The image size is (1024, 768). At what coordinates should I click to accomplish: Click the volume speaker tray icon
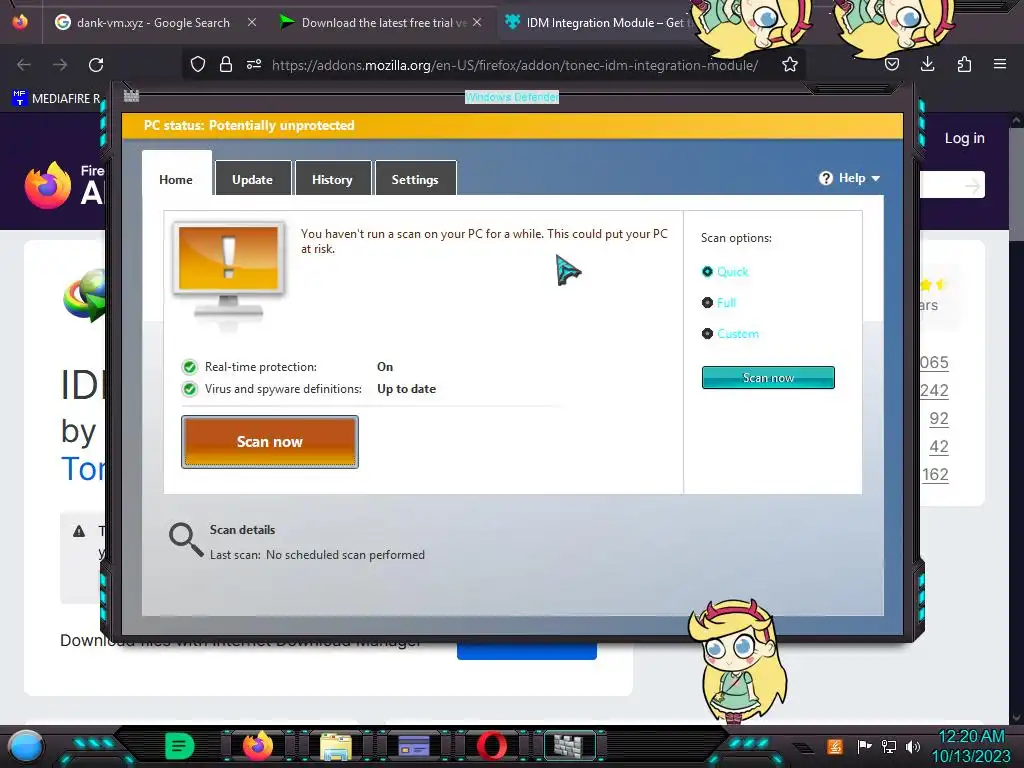pos(913,746)
